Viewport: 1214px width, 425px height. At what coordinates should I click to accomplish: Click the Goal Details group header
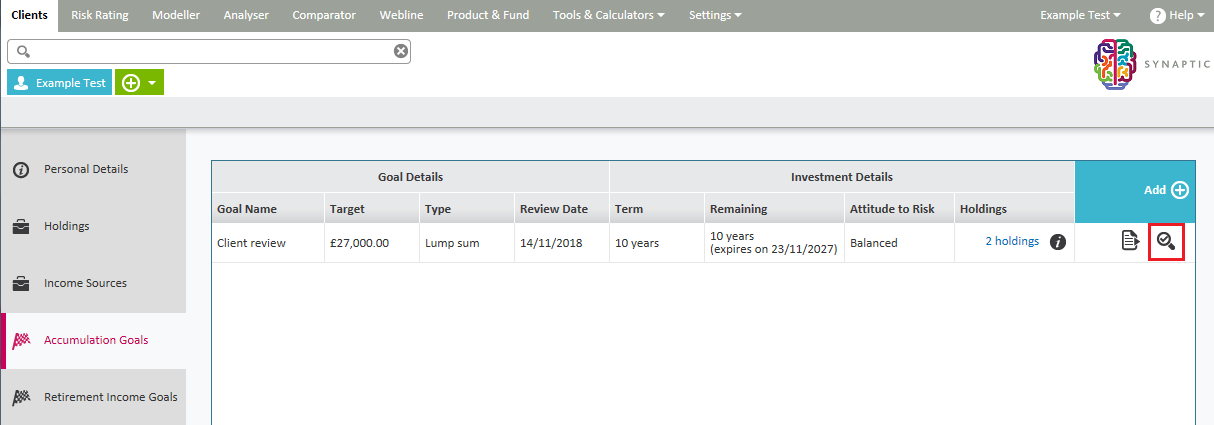click(410, 177)
